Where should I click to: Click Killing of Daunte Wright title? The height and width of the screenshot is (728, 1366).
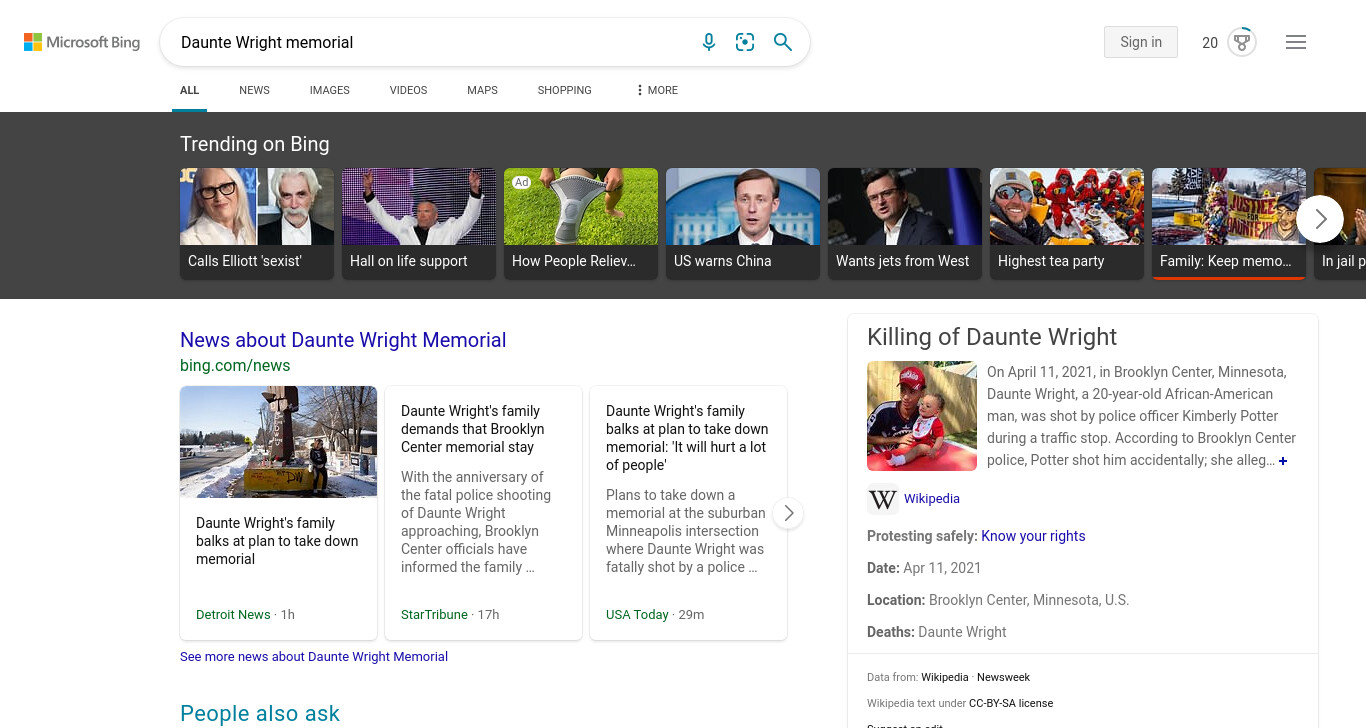click(992, 337)
